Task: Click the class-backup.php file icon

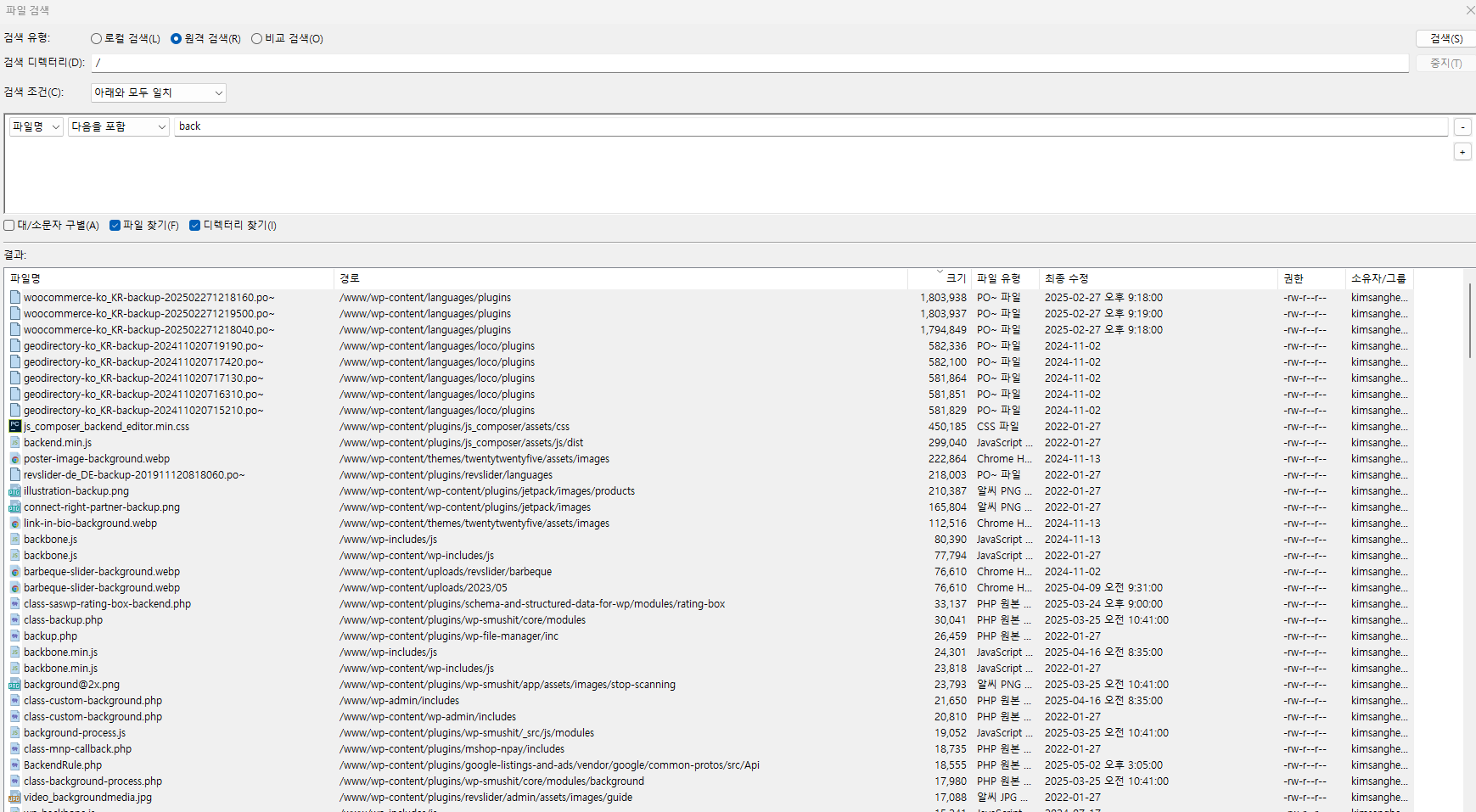Action: [14, 620]
